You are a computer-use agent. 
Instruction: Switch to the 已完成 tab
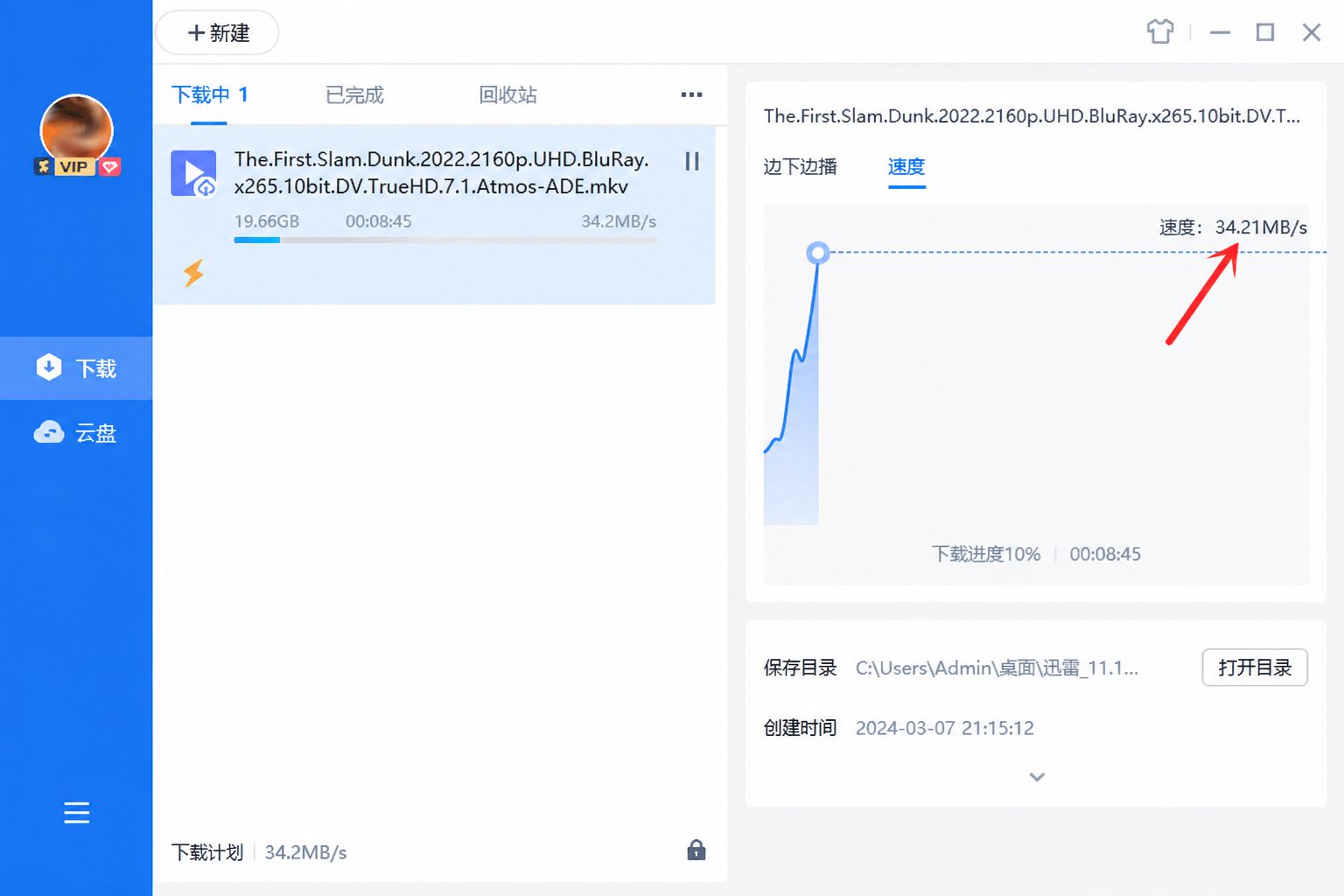(x=354, y=95)
